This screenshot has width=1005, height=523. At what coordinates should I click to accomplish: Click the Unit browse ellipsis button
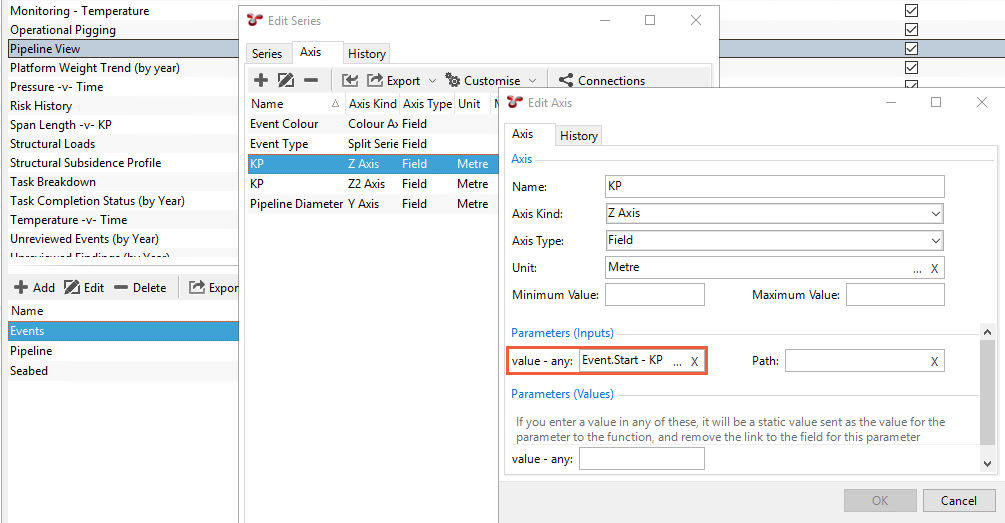917,269
